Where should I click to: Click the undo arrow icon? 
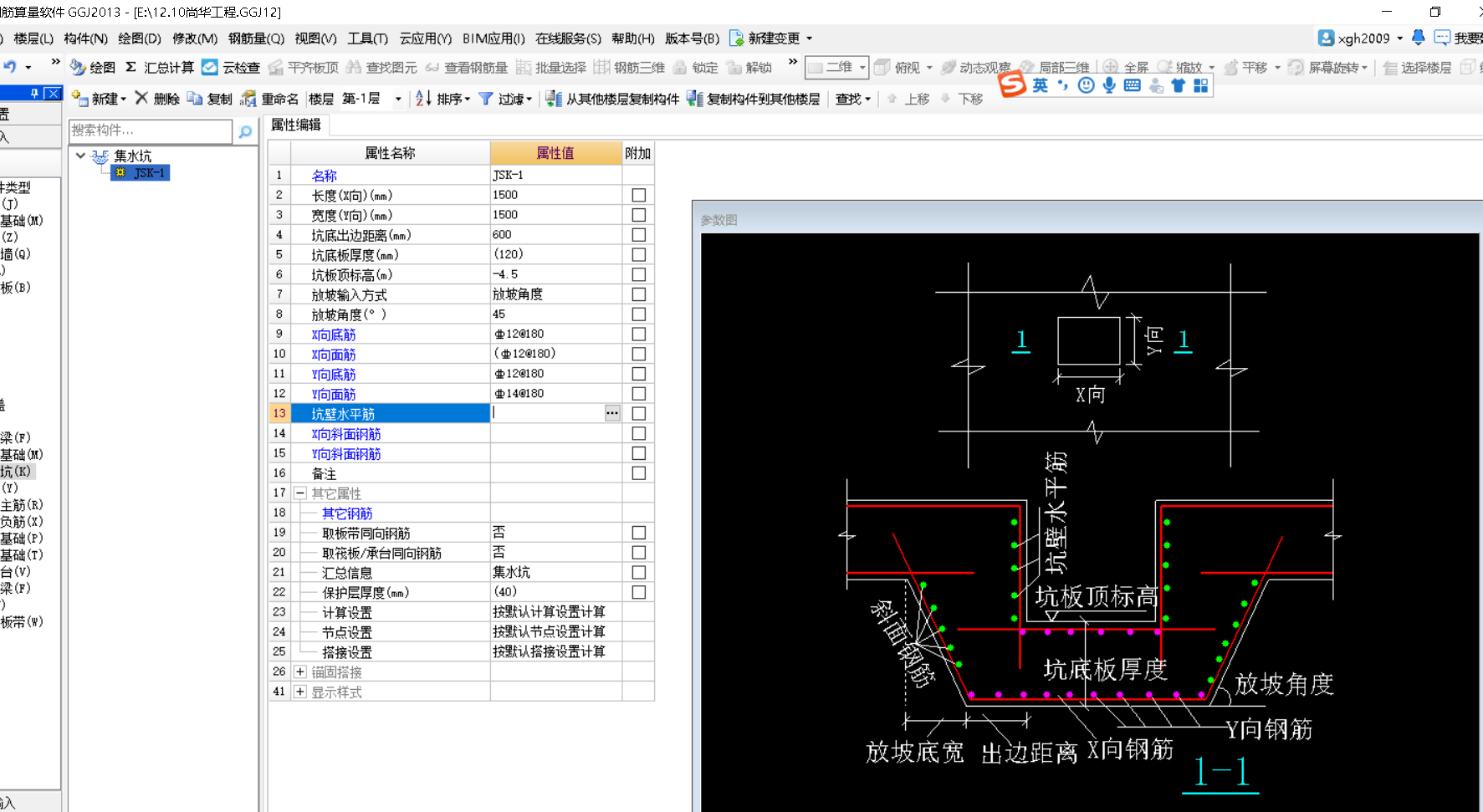[9, 66]
